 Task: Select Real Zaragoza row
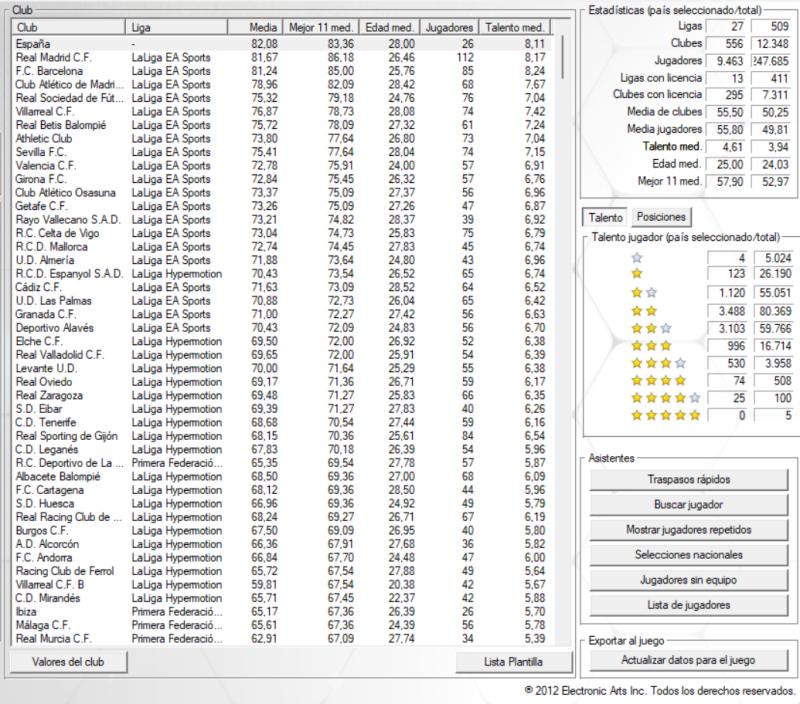(284, 395)
